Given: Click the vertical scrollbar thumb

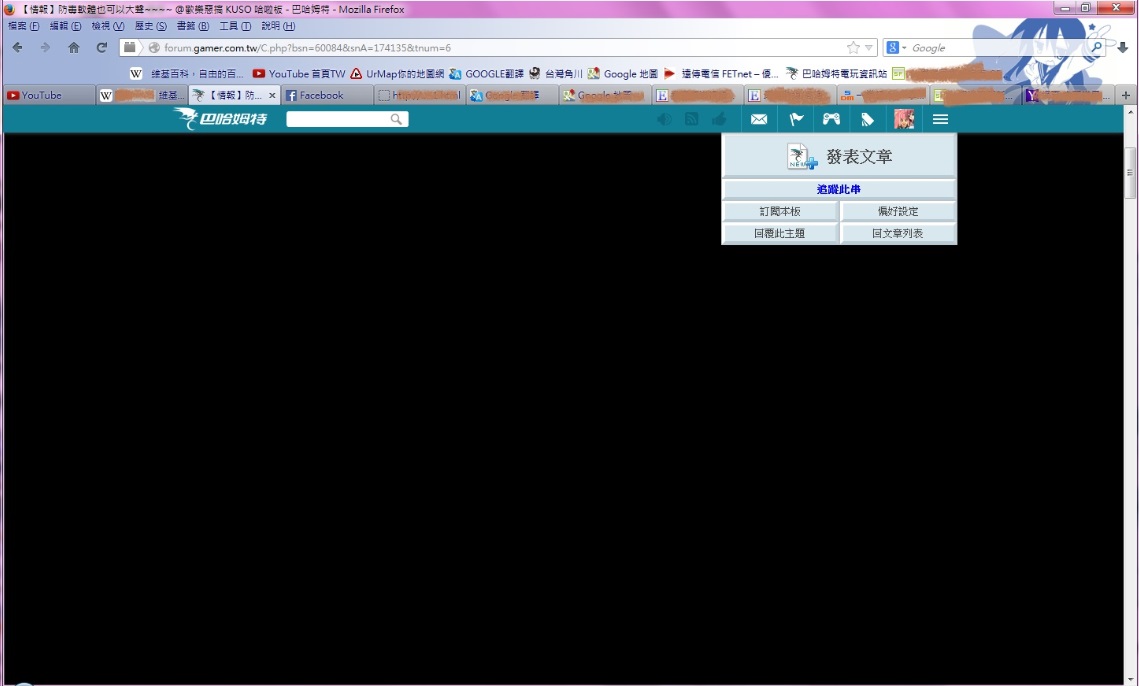Looking at the screenshot, I should [x=1130, y=173].
